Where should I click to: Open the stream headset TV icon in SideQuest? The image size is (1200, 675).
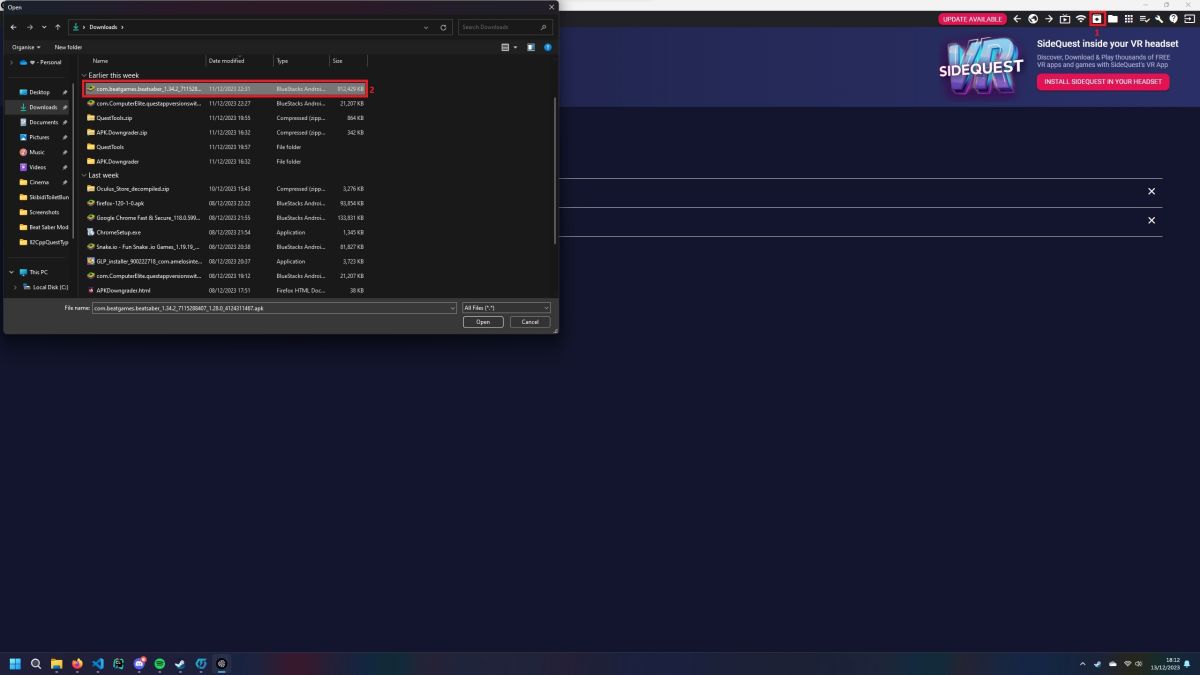pyautogui.click(x=1065, y=19)
